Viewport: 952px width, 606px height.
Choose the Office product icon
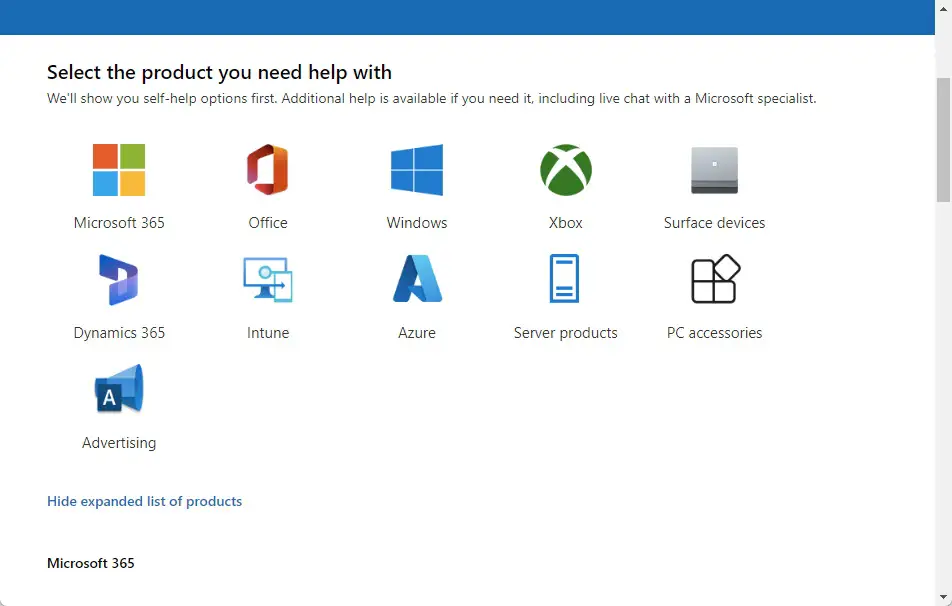[268, 170]
